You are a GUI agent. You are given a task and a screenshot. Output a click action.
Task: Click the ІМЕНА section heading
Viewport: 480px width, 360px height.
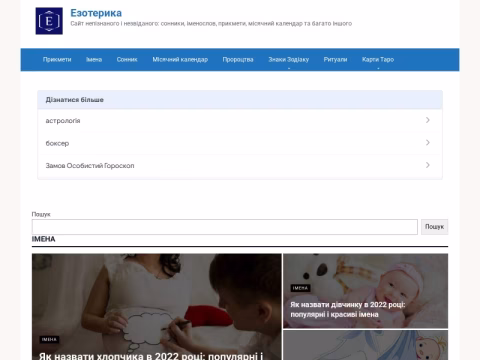click(x=44, y=239)
